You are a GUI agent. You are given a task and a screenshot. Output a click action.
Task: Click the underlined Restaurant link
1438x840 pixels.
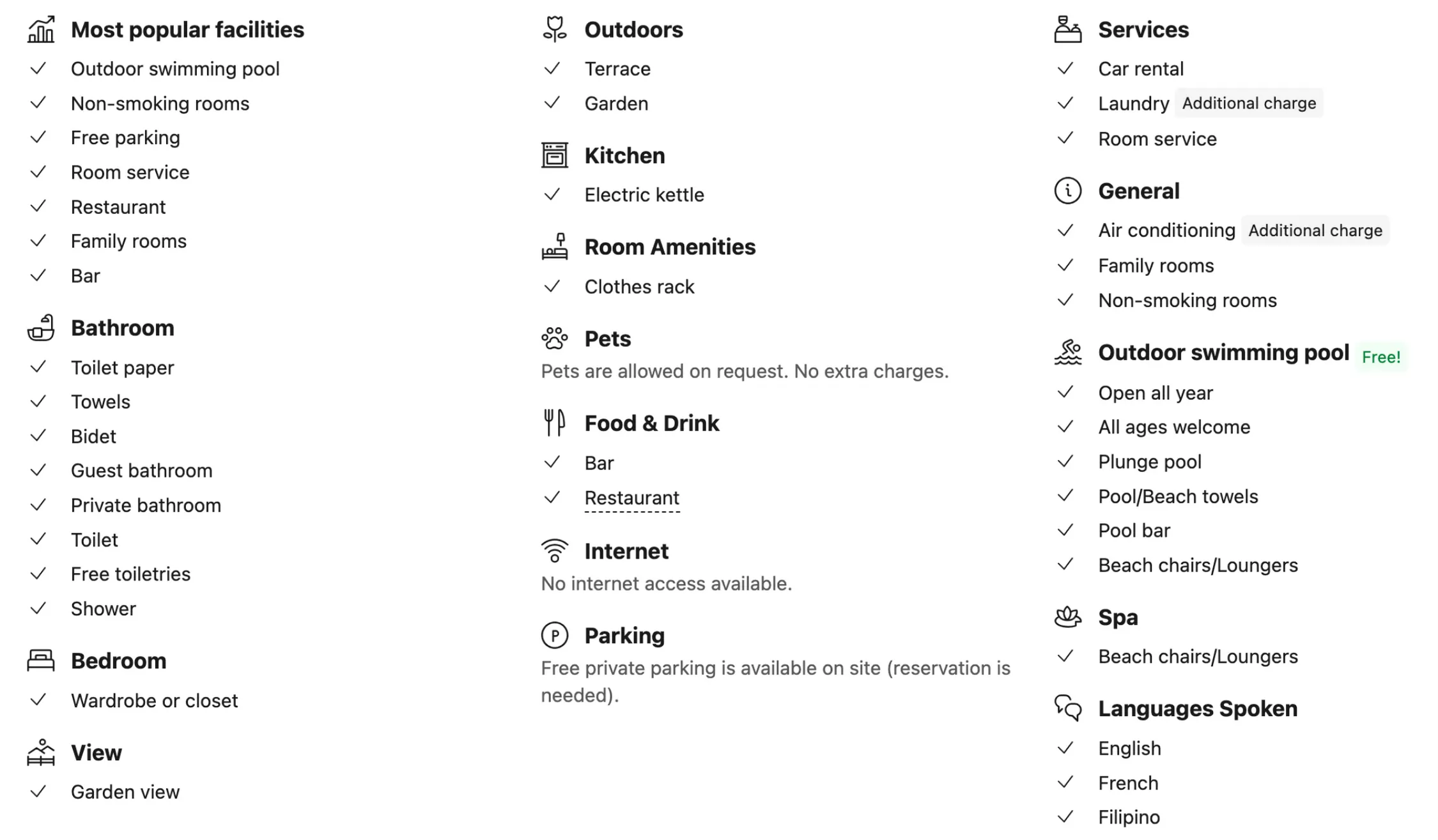[631, 498]
